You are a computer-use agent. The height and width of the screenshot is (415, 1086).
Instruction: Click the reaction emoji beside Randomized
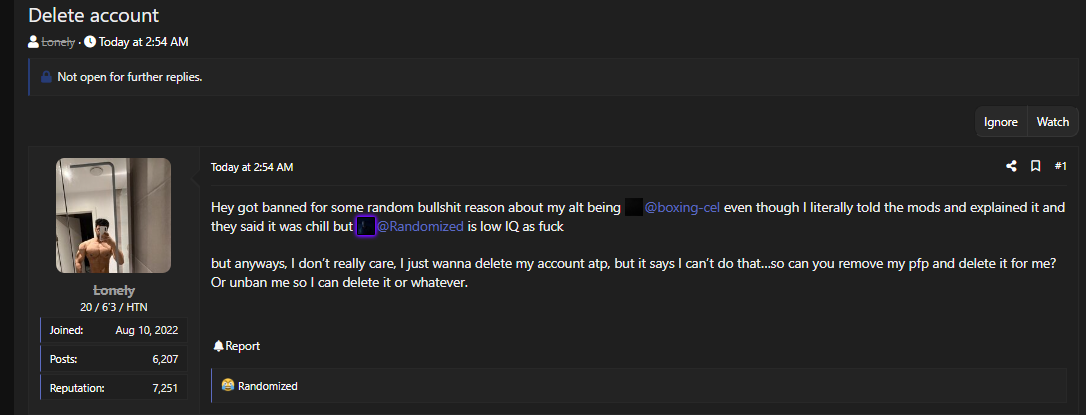point(228,386)
